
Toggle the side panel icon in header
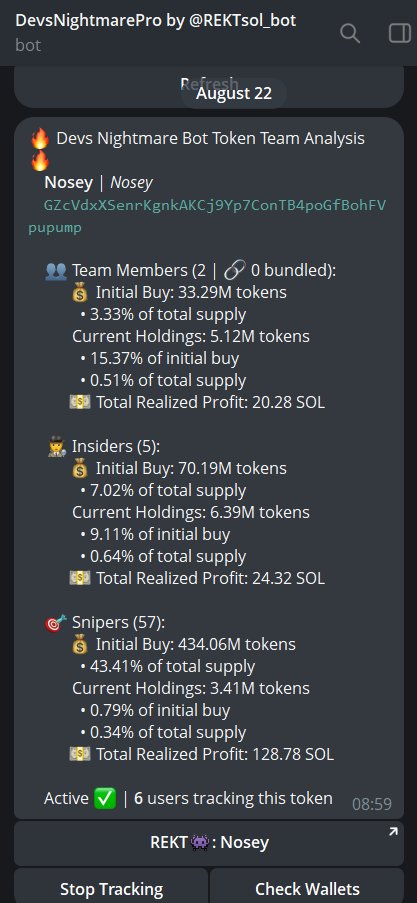tap(400, 33)
